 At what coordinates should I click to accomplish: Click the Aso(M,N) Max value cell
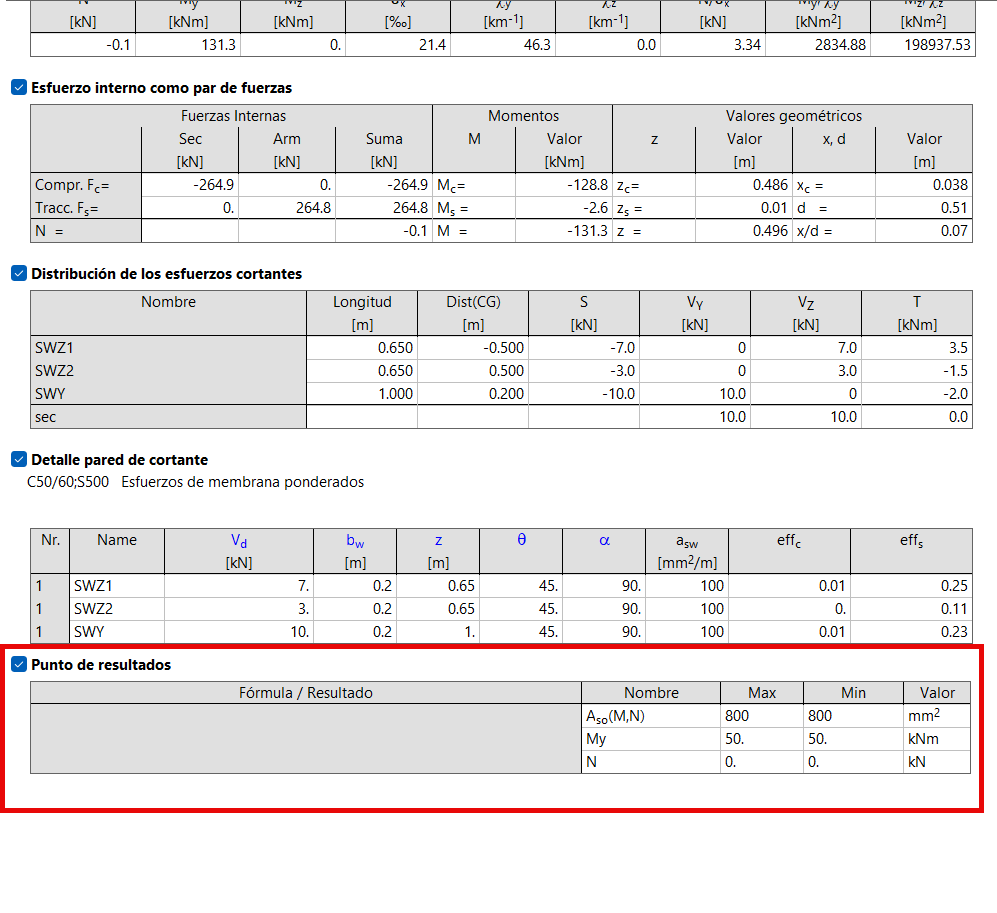(x=761, y=716)
